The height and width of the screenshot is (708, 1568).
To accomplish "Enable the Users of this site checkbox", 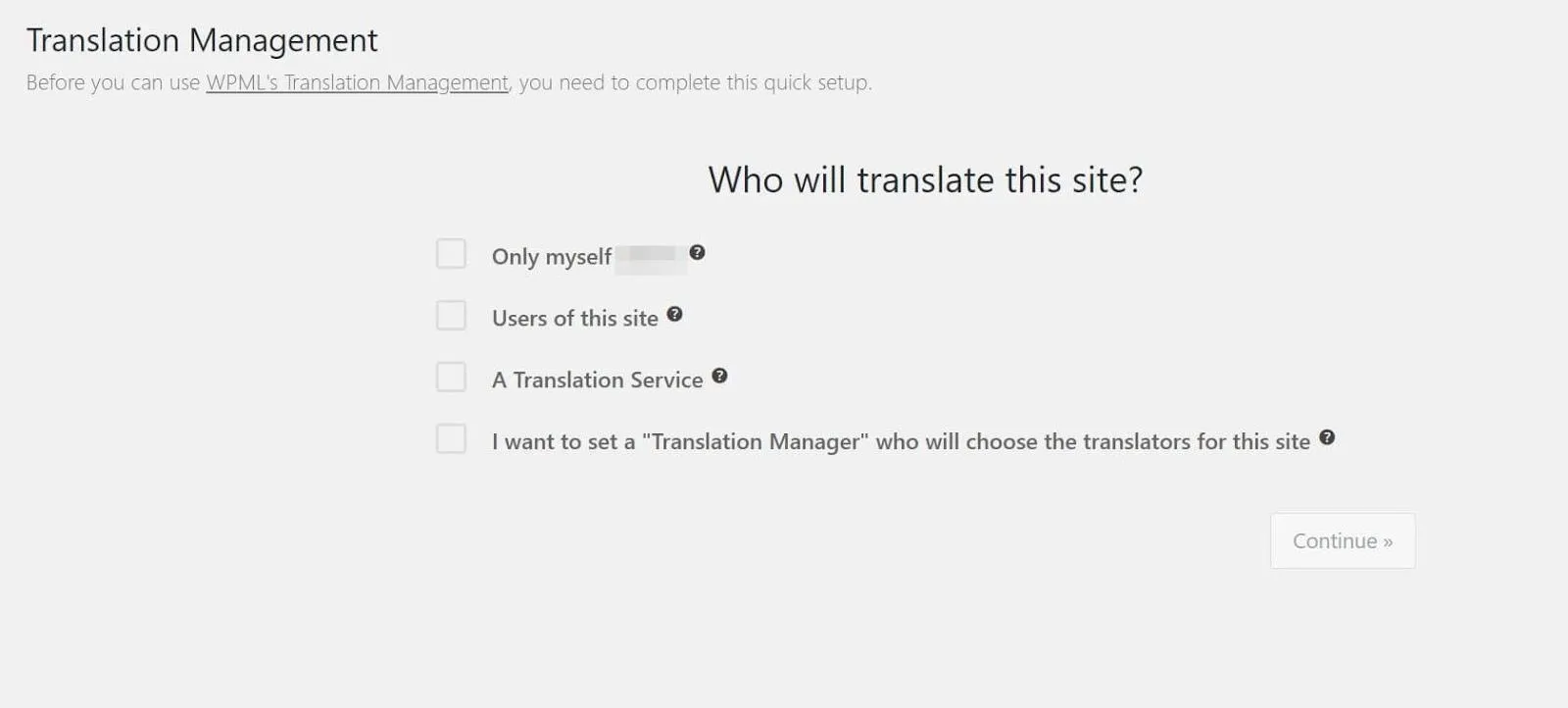I will pyautogui.click(x=451, y=315).
